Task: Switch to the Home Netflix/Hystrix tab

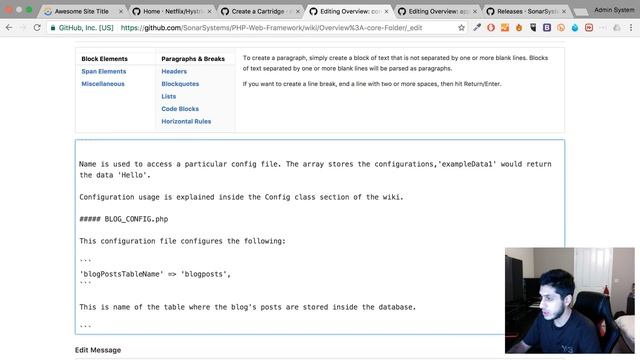Action: (x=171, y=11)
